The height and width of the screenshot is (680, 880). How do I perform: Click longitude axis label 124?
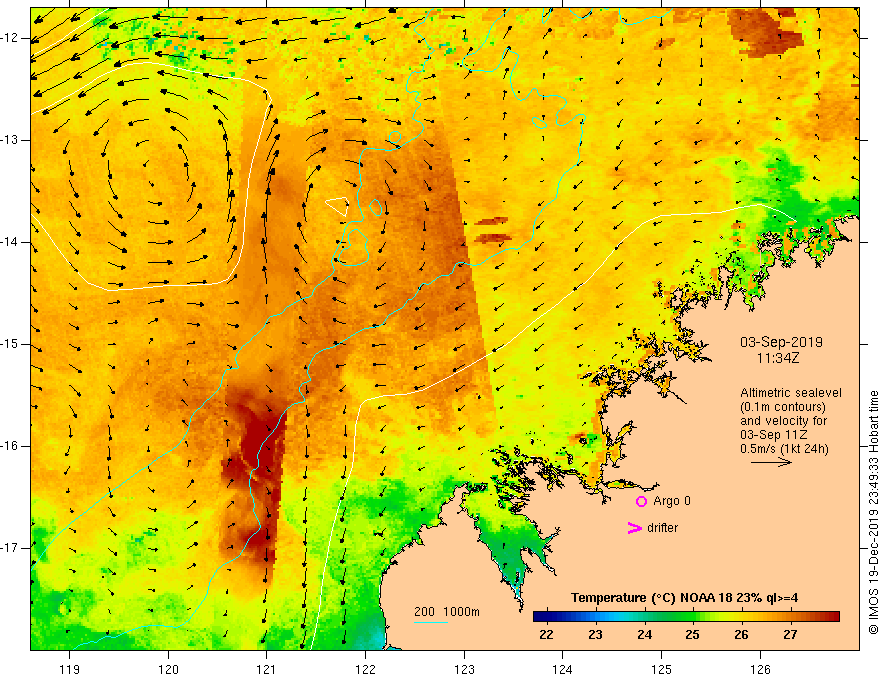coord(562,669)
